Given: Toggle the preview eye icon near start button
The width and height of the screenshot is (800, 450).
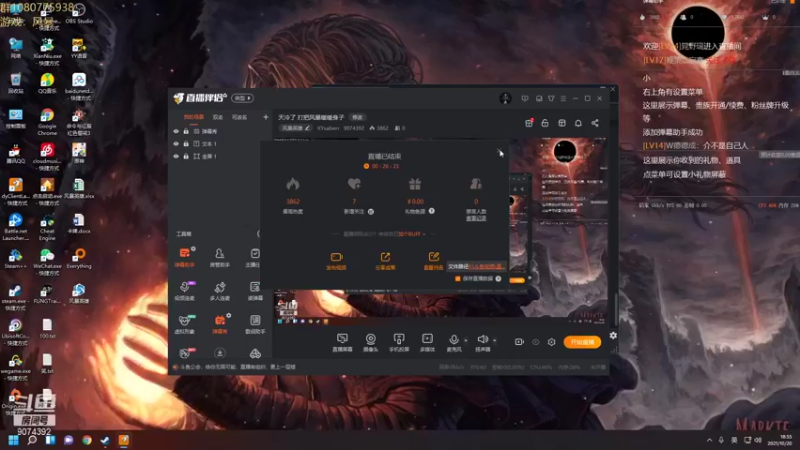Looking at the screenshot, I should pyautogui.click(x=536, y=342).
